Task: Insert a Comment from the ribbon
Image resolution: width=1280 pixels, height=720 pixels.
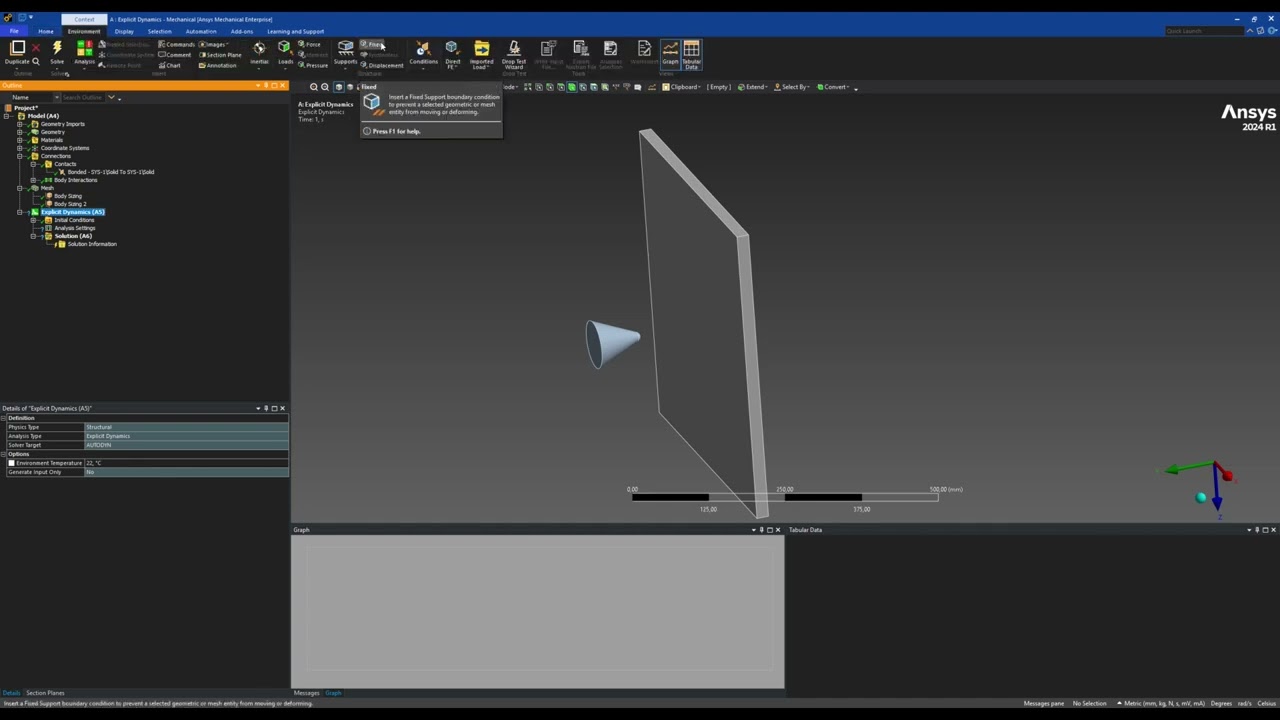Action: pos(175,55)
